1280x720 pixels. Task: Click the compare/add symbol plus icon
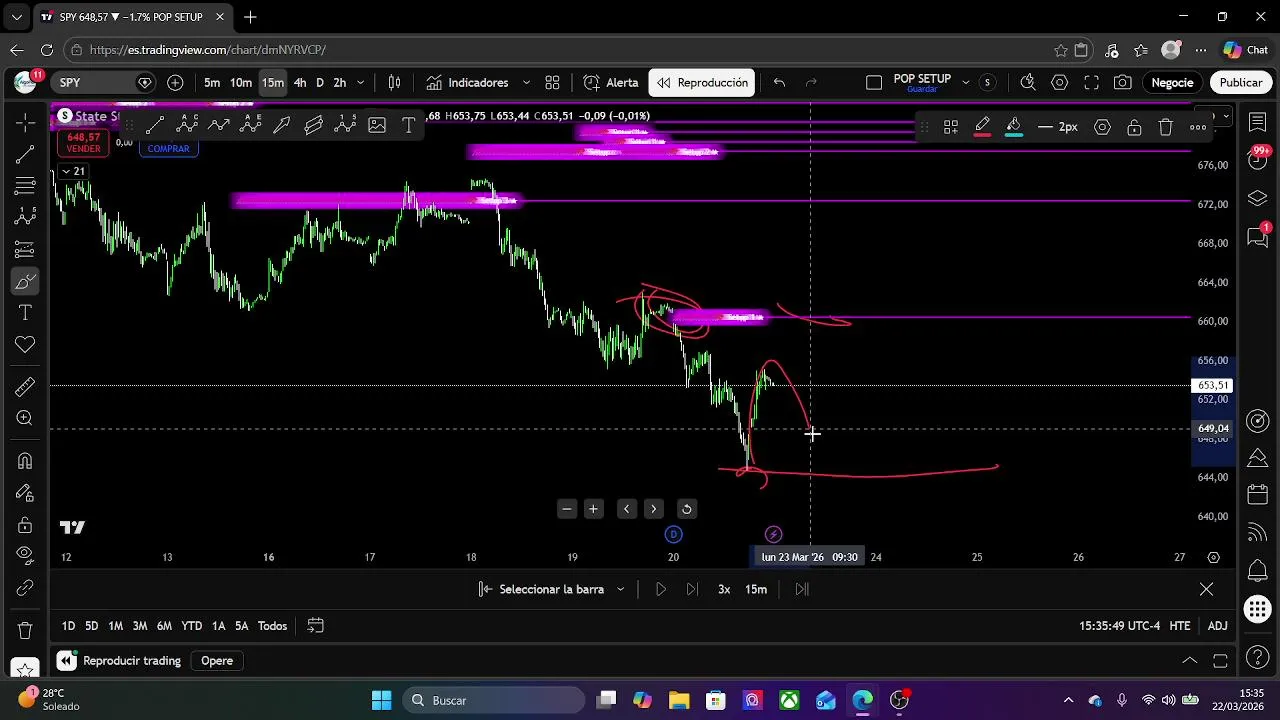click(x=175, y=83)
